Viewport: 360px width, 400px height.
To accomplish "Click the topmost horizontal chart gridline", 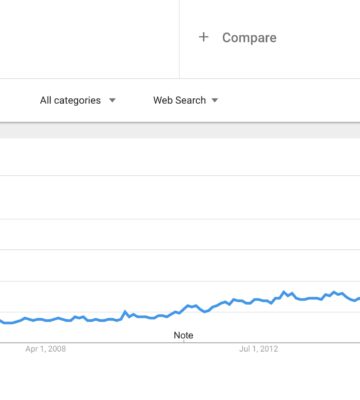I will tap(180, 175).
